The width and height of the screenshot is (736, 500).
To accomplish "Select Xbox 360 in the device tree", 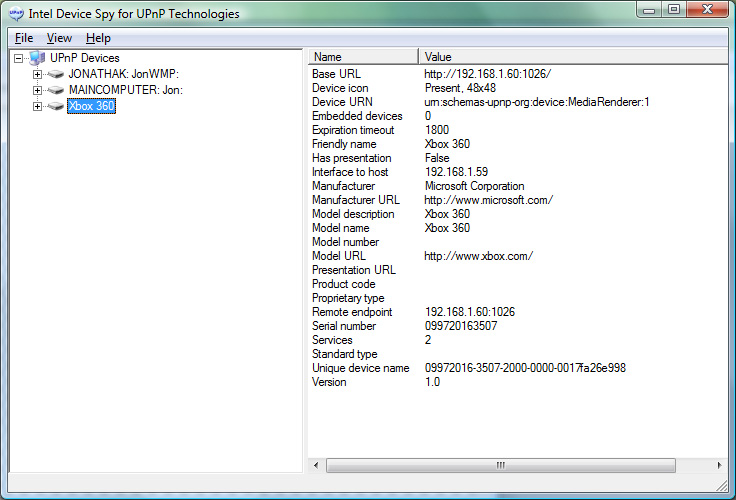I will click(92, 106).
